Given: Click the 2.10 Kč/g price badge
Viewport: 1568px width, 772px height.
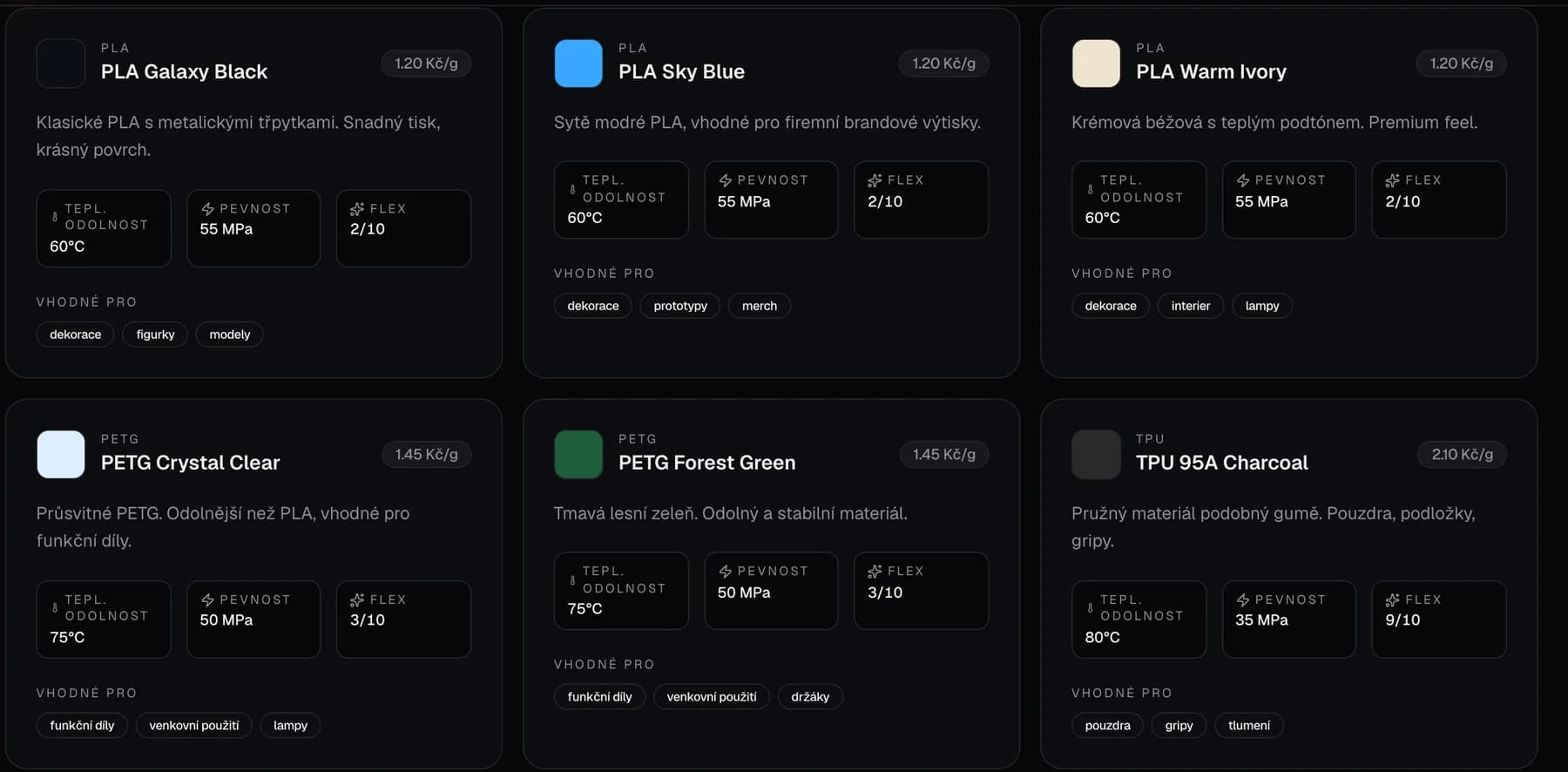Looking at the screenshot, I should [1463, 455].
